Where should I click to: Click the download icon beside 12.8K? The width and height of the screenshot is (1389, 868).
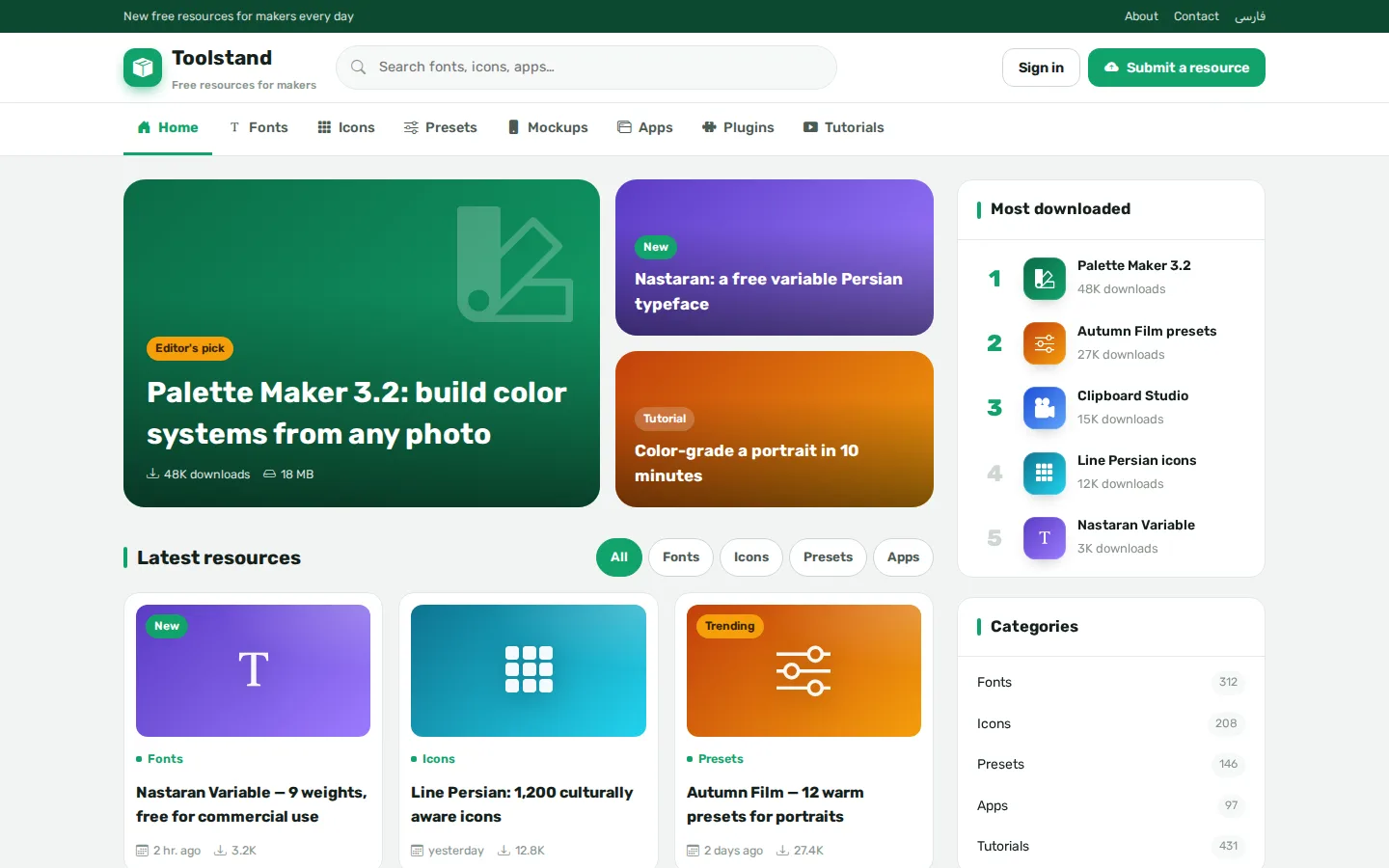tap(504, 851)
